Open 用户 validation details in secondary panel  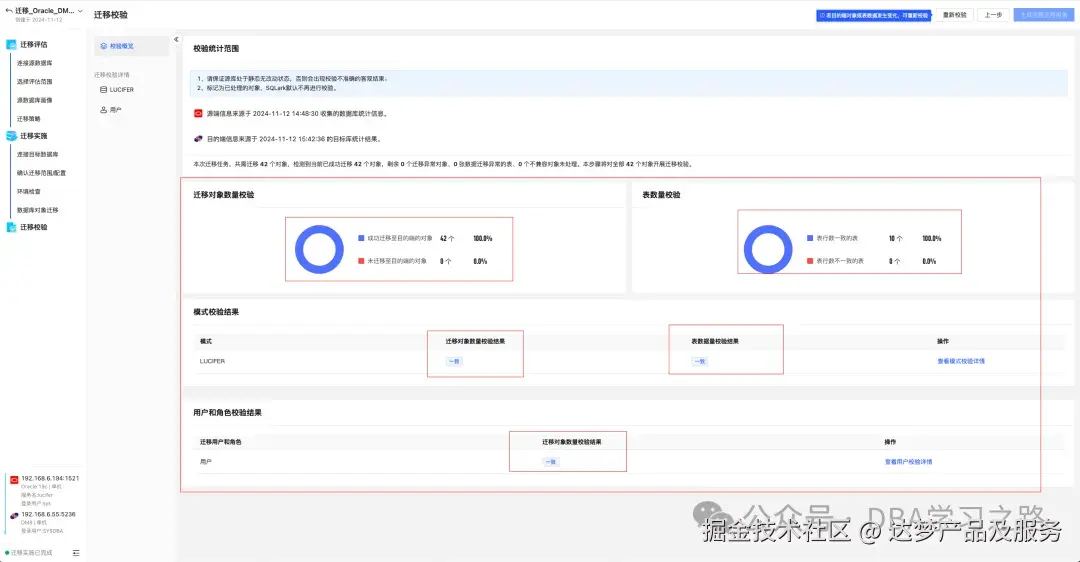click(x=116, y=110)
